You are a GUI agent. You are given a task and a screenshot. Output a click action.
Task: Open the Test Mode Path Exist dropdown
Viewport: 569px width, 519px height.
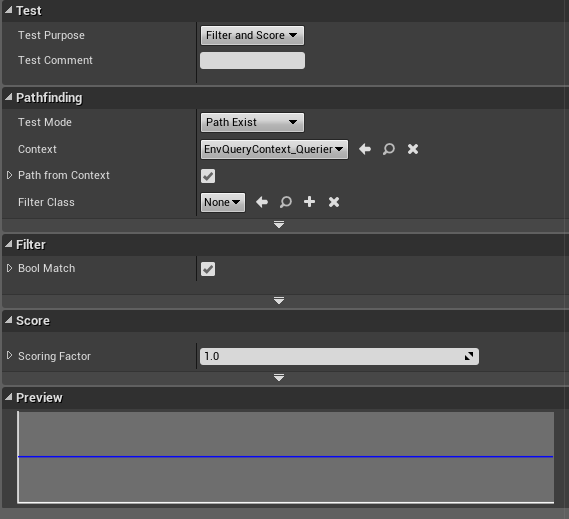[x=252, y=122]
